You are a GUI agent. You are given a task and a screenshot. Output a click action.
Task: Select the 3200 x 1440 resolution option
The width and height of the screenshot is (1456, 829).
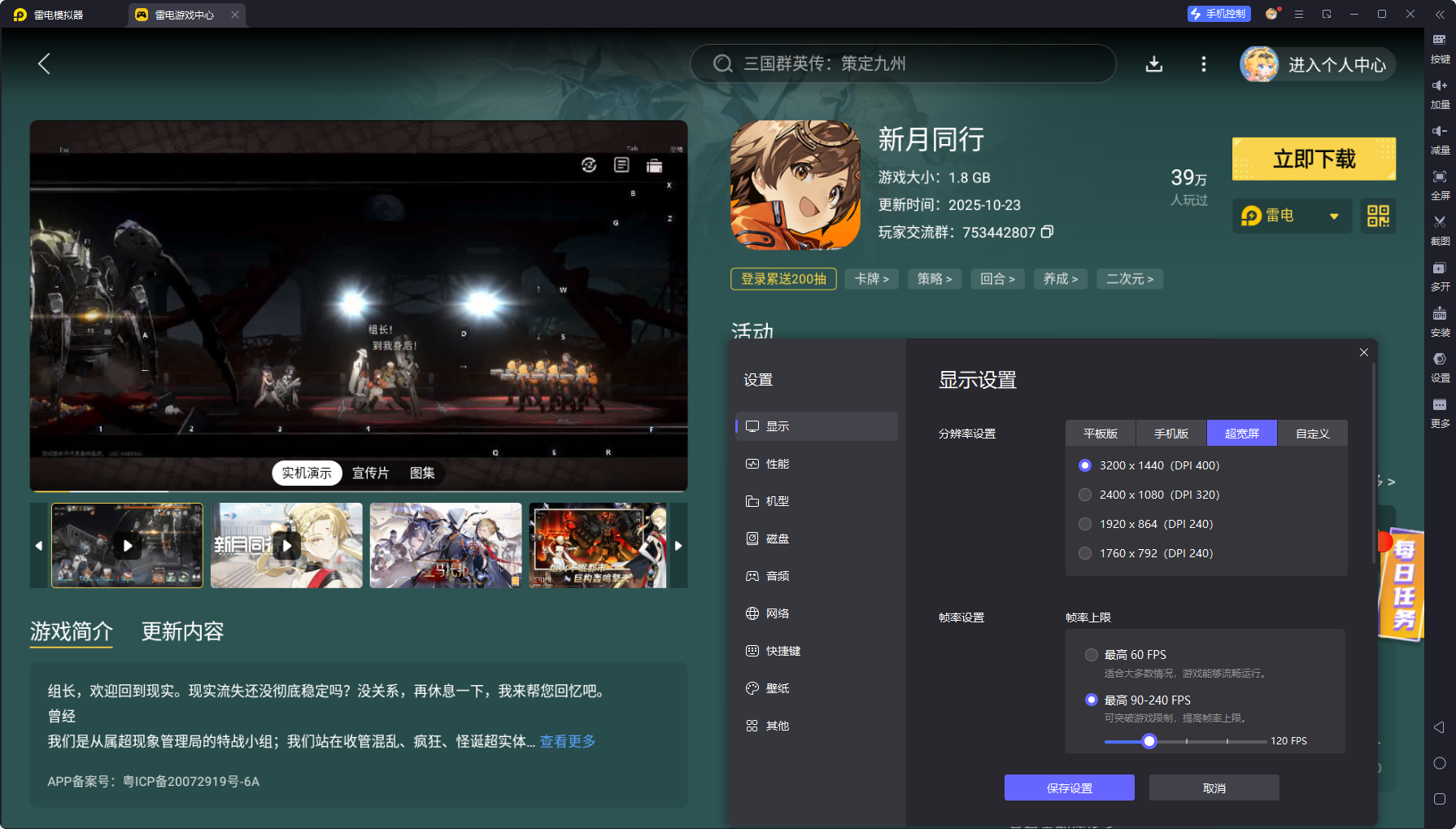pos(1085,465)
